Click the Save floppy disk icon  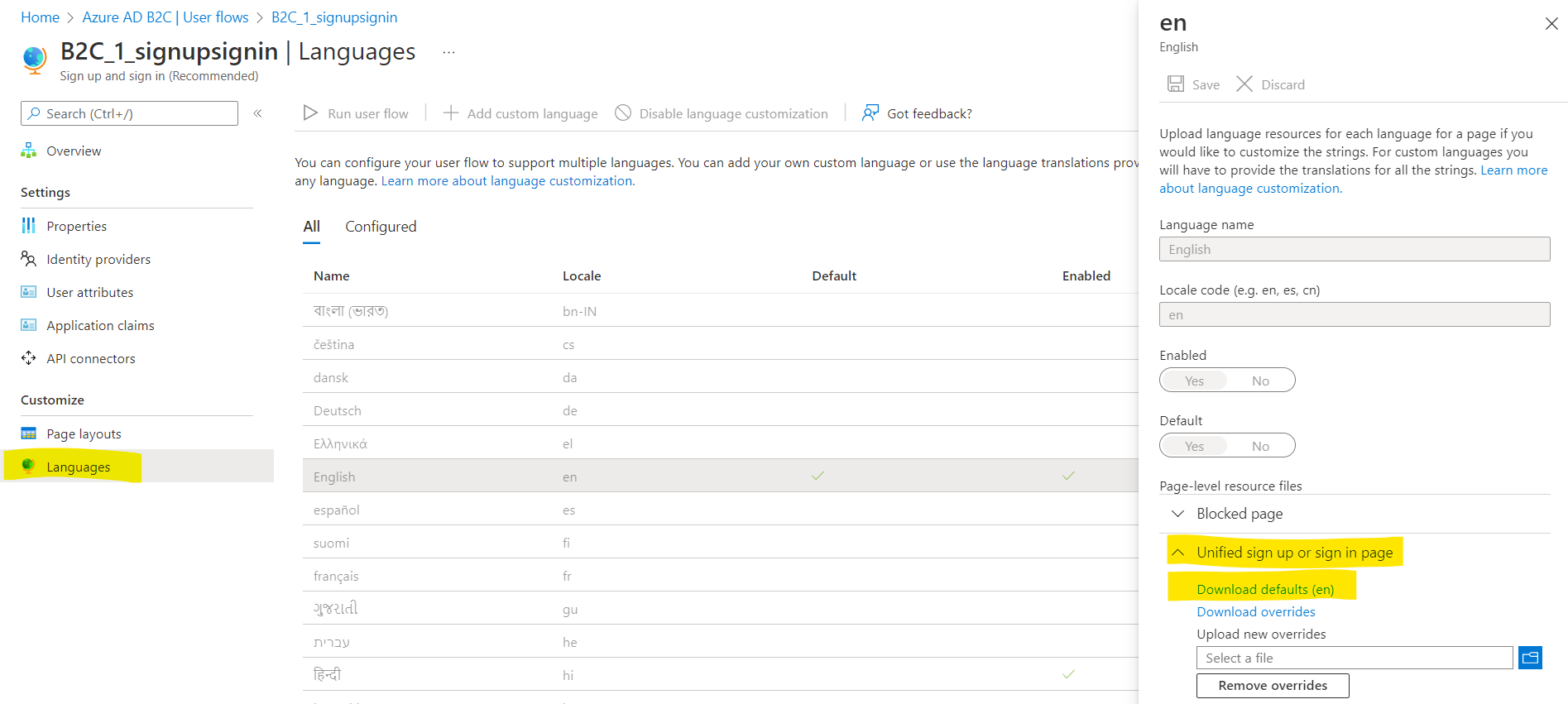click(x=1176, y=84)
